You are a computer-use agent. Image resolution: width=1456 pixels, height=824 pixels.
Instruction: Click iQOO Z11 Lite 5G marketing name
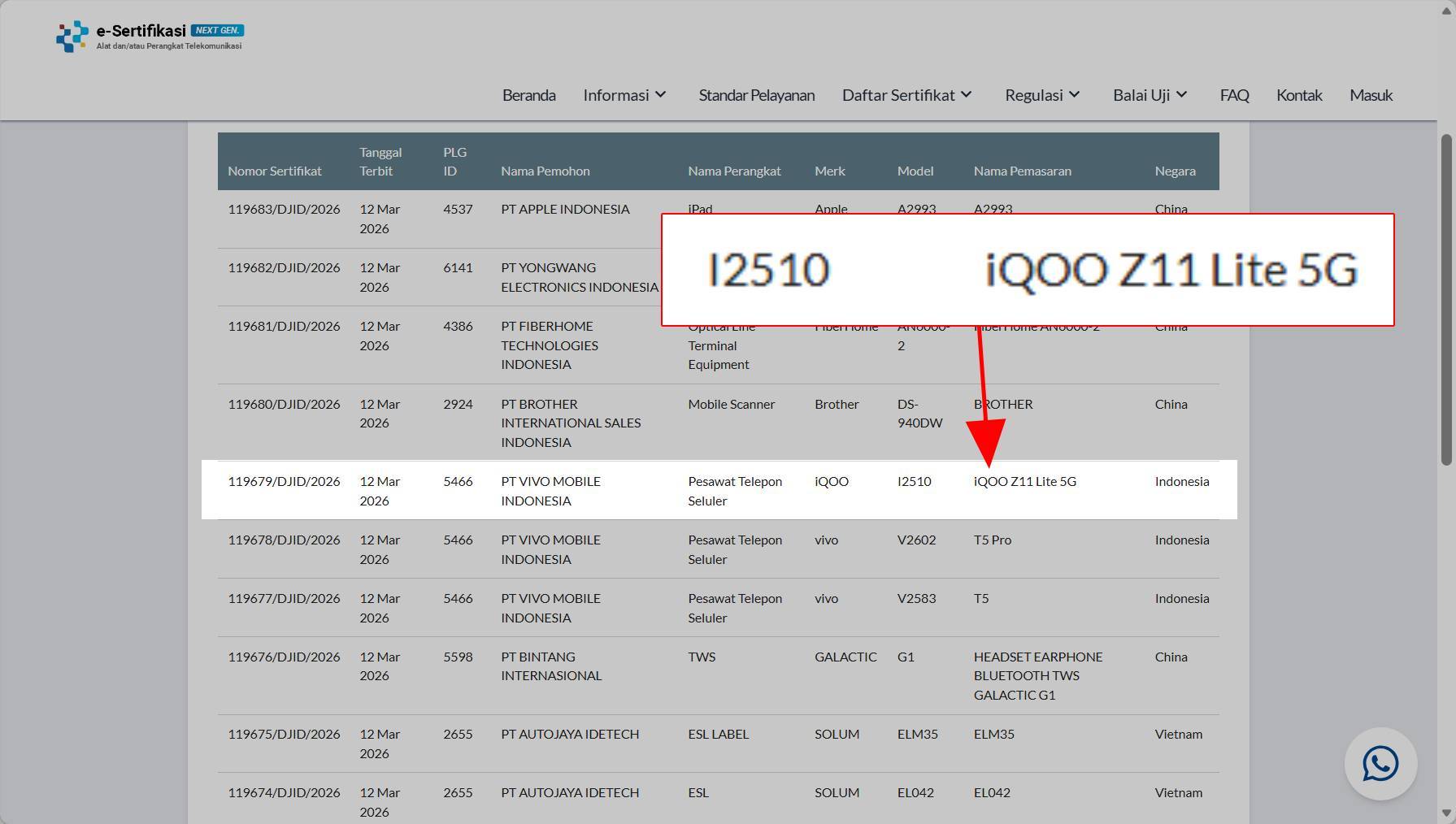click(x=1025, y=481)
